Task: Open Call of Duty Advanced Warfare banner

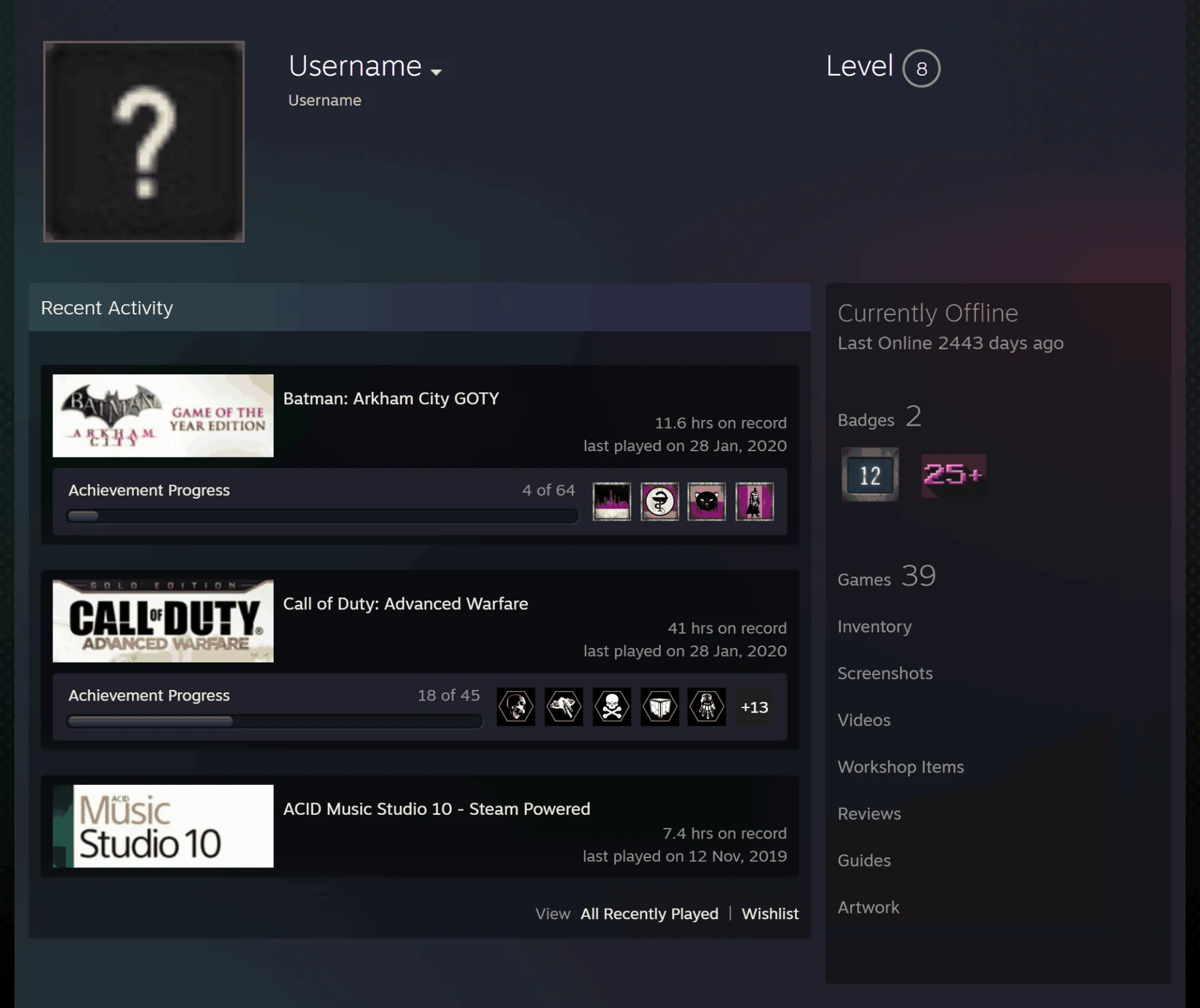Action: (x=163, y=621)
